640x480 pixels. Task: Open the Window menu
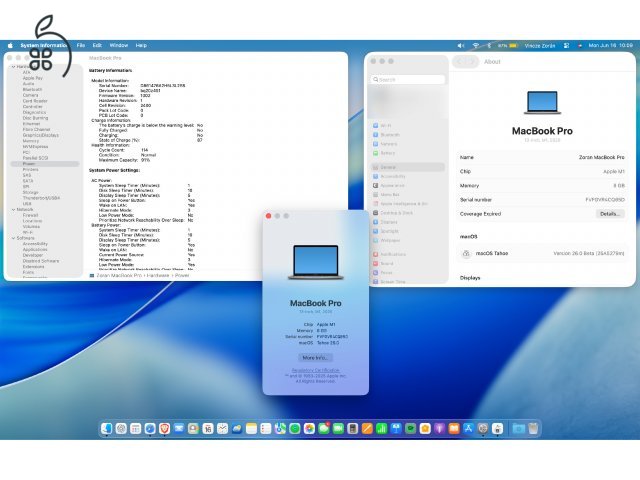[x=119, y=45]
